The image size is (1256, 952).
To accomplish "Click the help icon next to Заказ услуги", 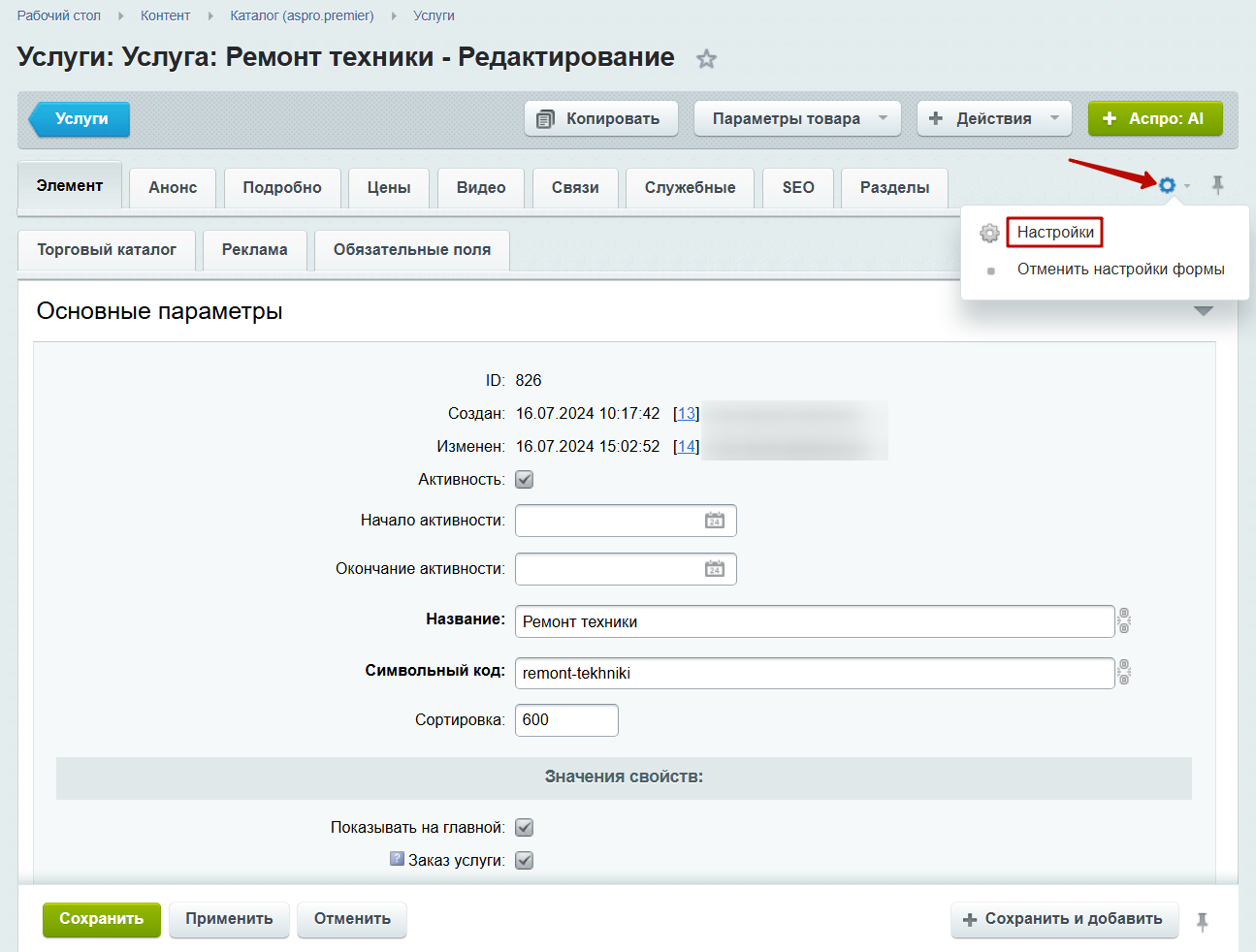I will pos(397,859).
